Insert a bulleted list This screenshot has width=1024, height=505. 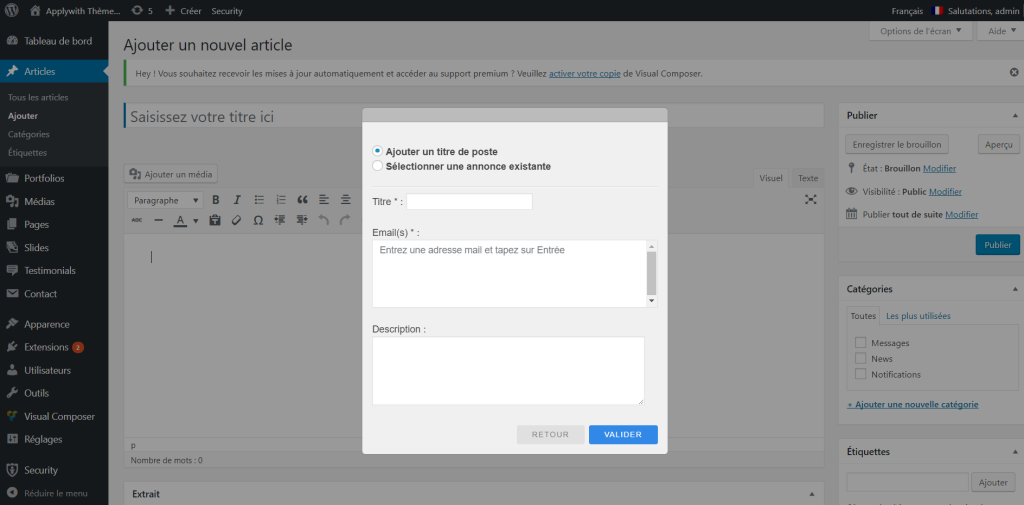coord(259,200)
